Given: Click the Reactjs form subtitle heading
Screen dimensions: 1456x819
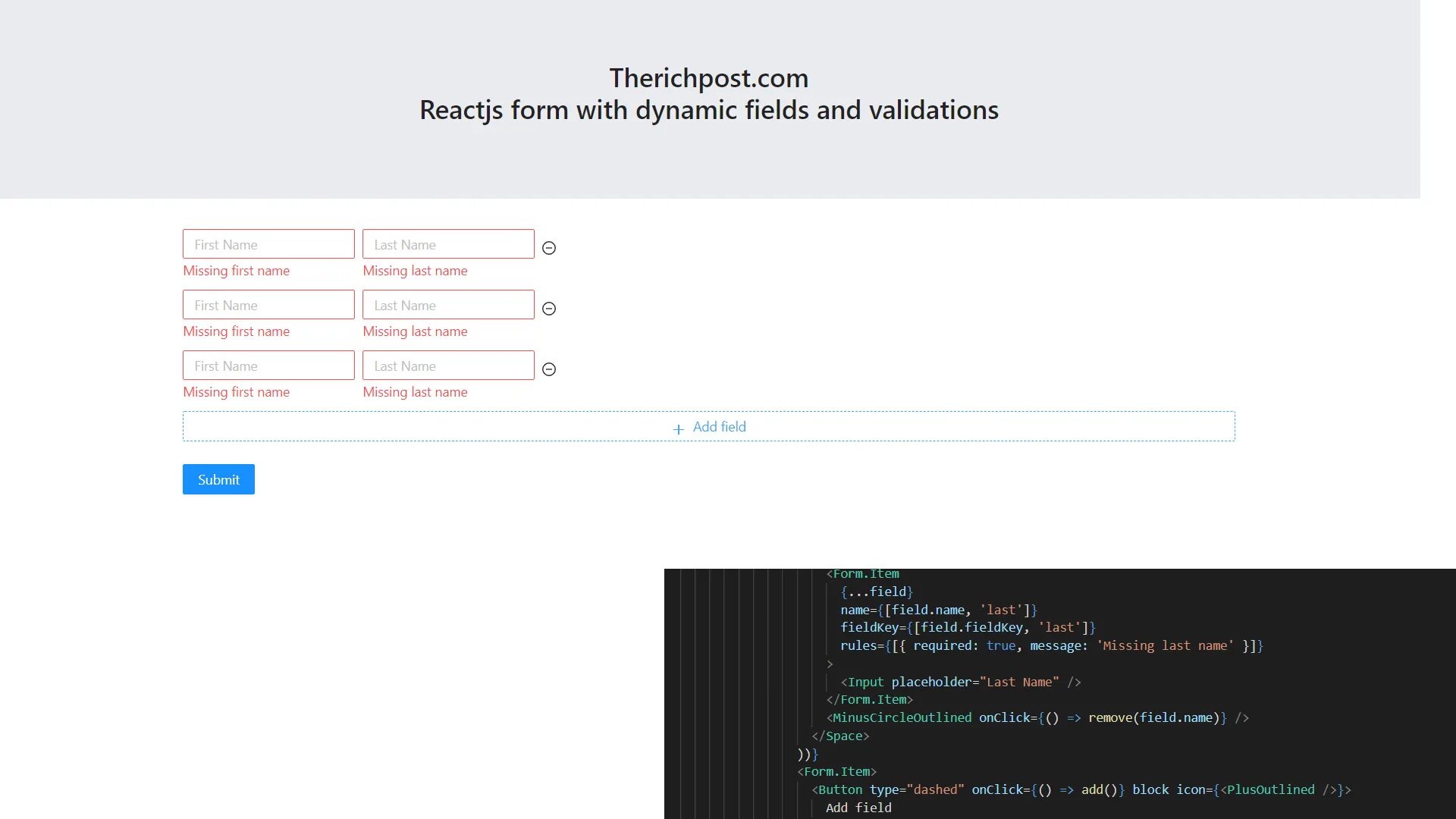Looking at the screenshot, I should (708, 110).
